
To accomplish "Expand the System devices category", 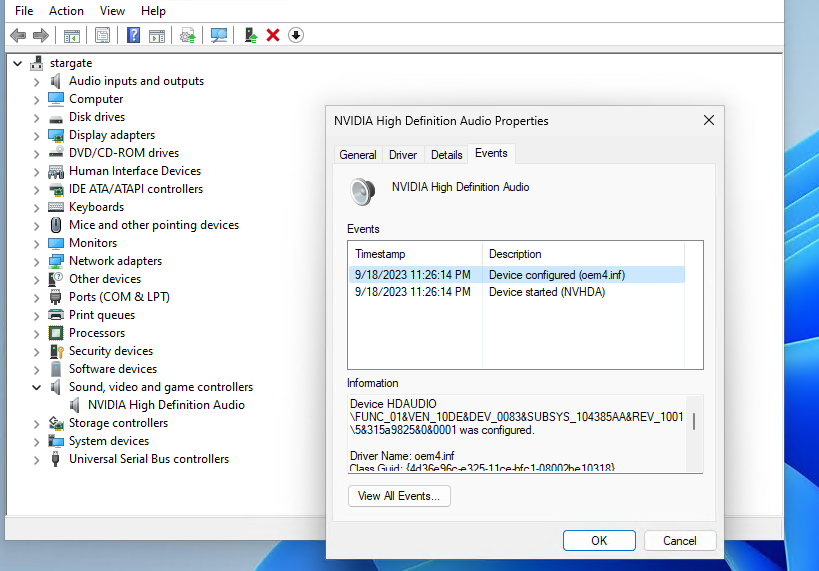I will click(37, 441).
